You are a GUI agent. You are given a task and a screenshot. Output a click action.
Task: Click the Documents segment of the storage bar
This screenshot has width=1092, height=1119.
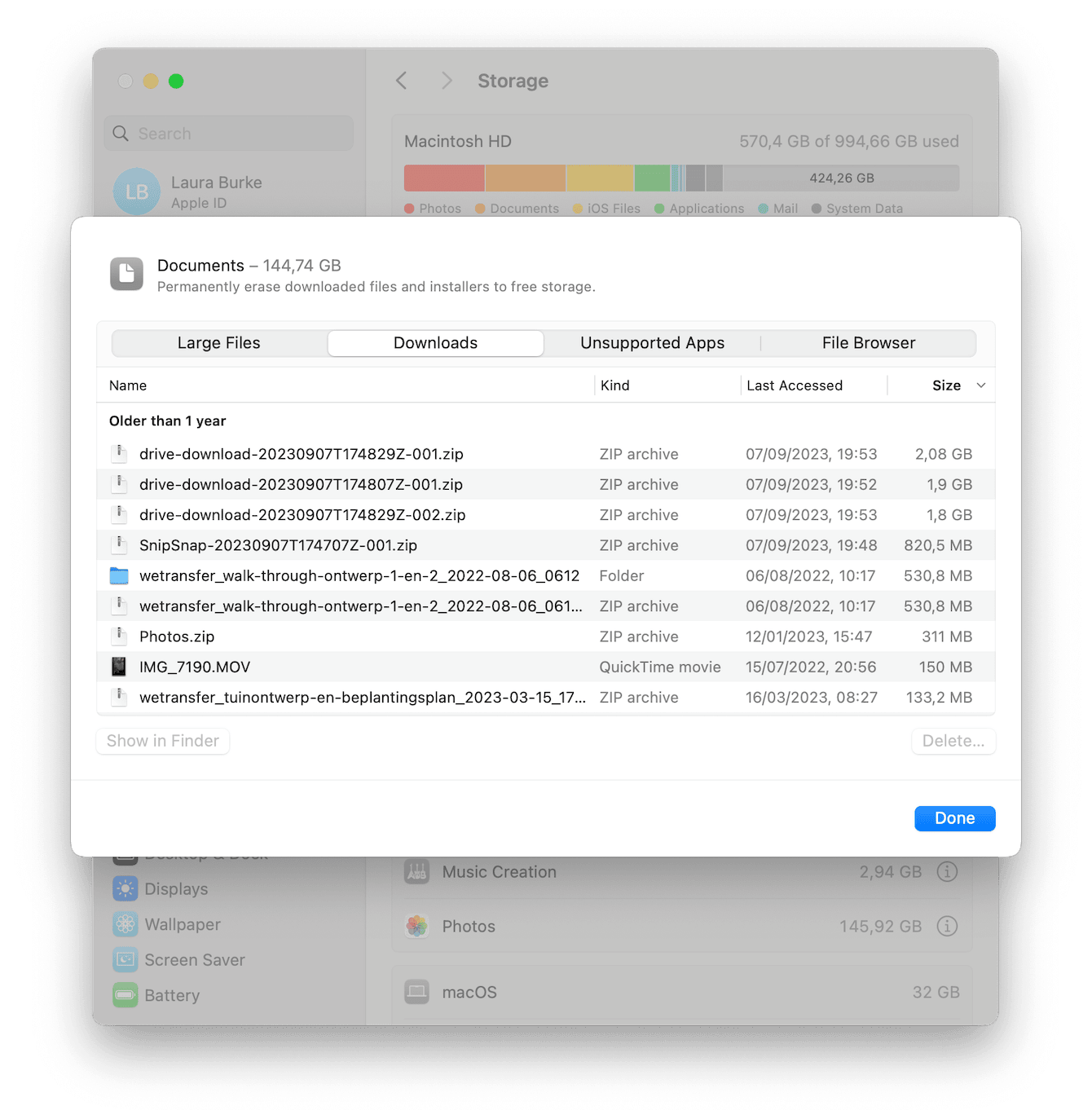pyautogui.click(x=526, y=178)
